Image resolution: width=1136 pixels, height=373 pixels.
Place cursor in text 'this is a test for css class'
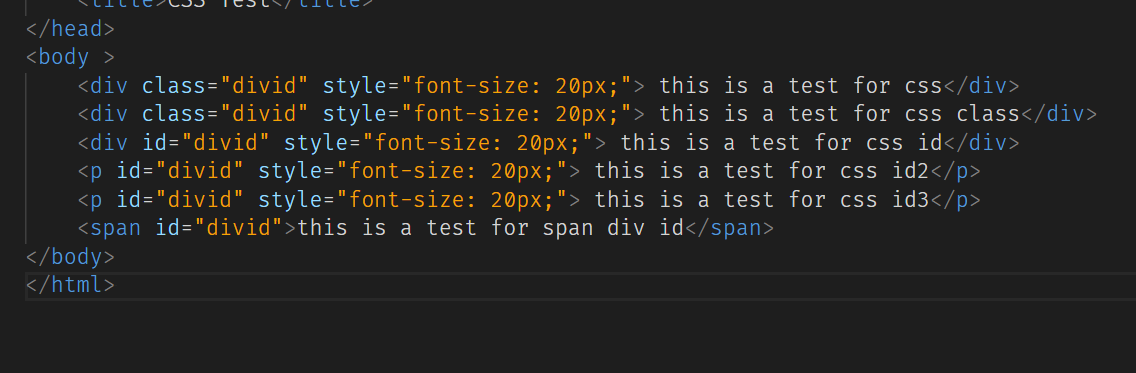click(x=839, y=114)
